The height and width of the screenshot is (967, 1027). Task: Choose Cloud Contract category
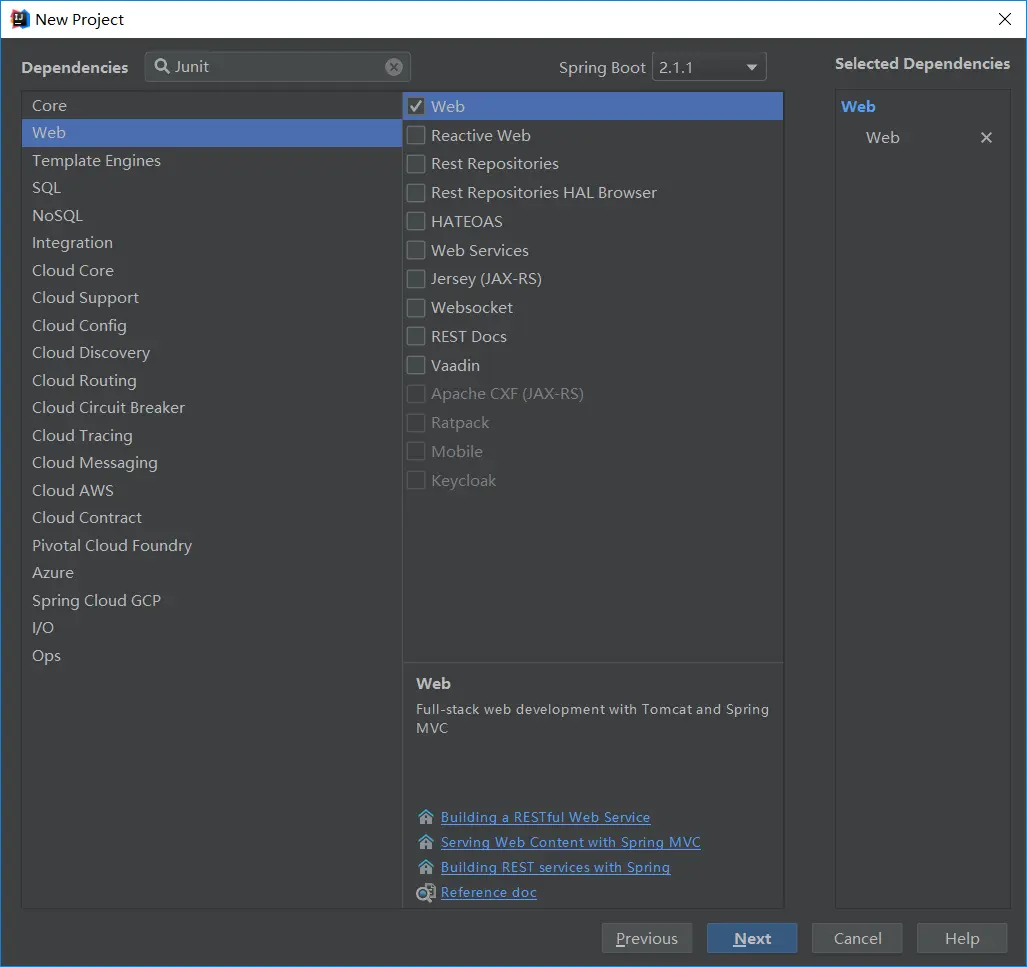(x=212, y=518)
